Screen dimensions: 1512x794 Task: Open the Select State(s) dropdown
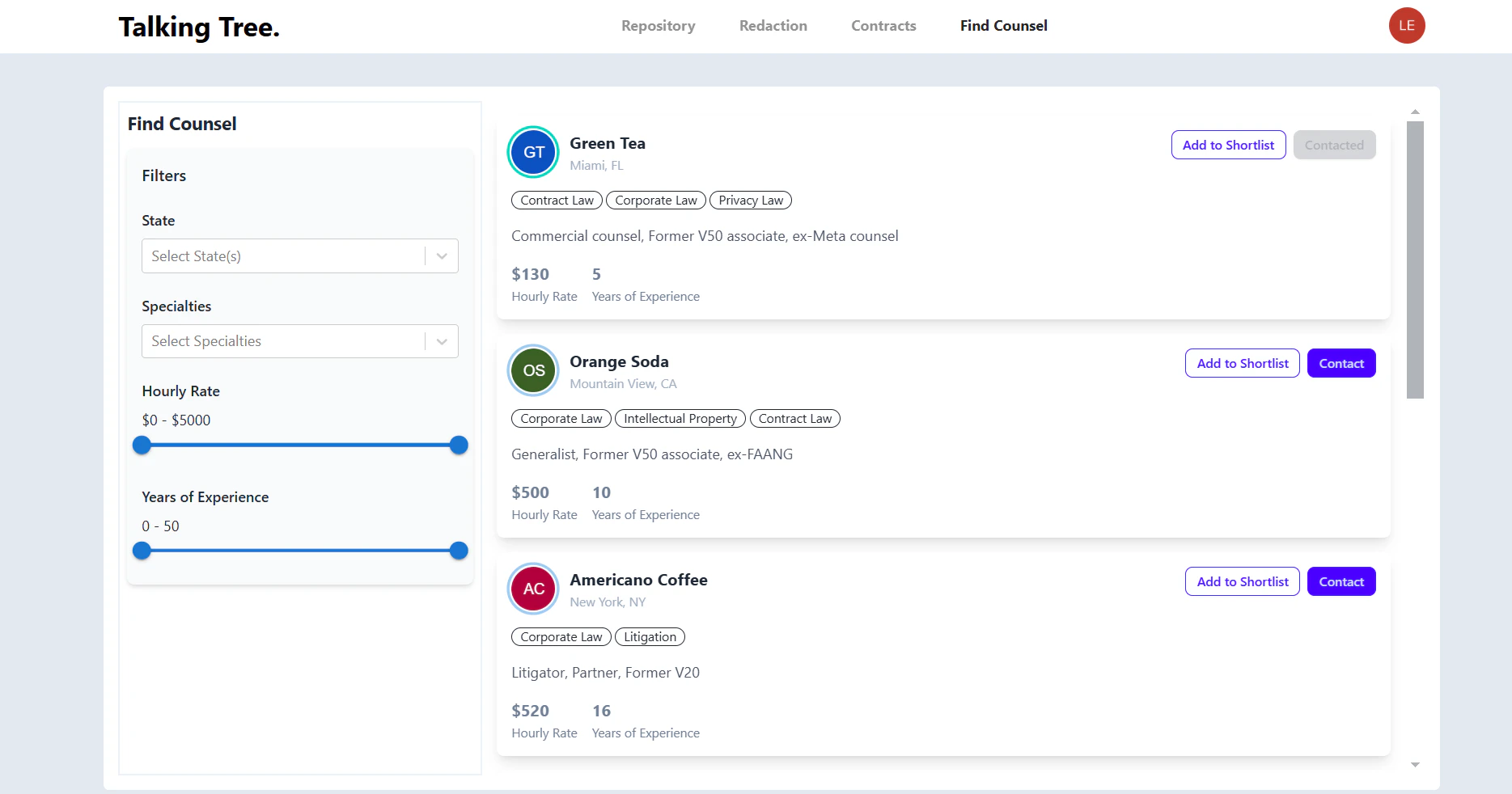[285, 256]
